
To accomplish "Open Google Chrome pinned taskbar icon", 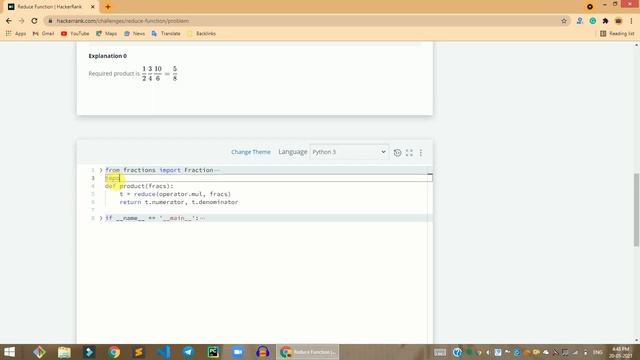I will [x=114, y=352].
